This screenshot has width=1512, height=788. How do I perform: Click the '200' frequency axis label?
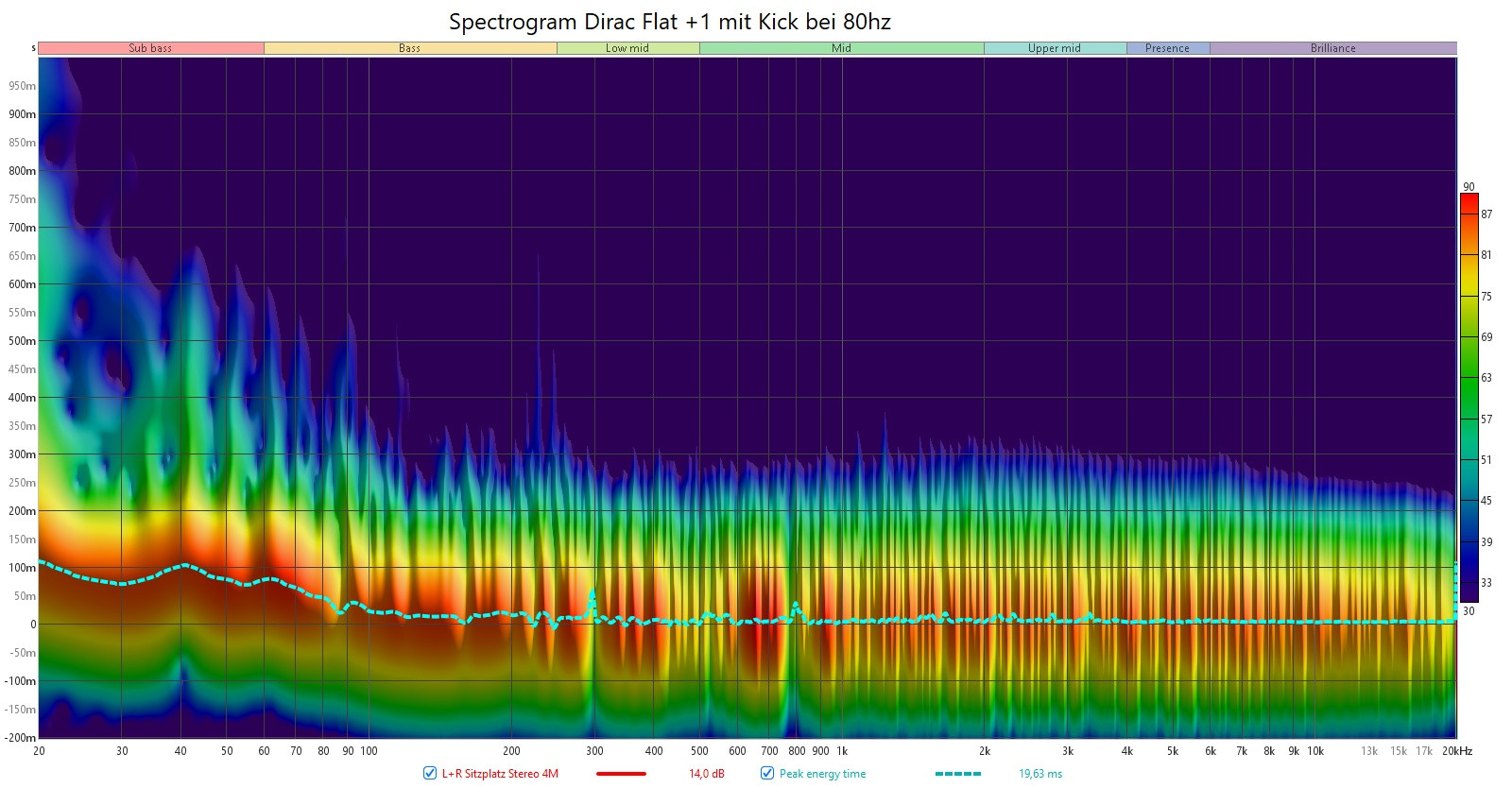(511, 751)
